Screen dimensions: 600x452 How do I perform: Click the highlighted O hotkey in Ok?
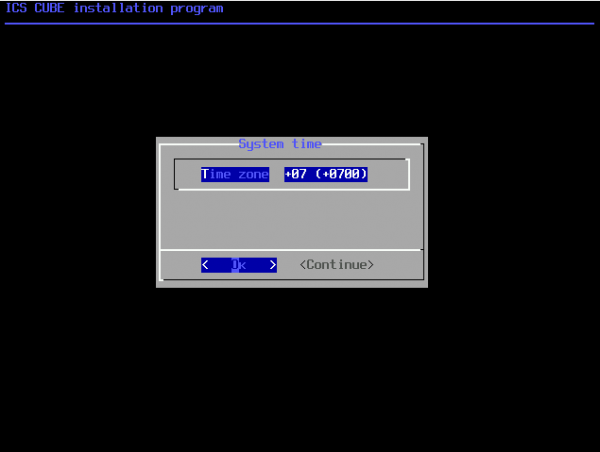click(x=235, y=265)
